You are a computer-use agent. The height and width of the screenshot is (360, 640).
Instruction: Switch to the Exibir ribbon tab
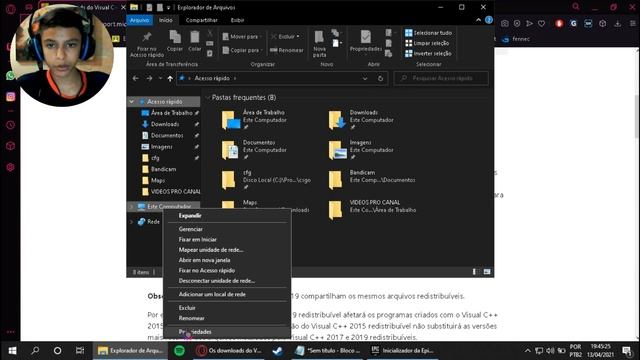click(x=238, y=20)
